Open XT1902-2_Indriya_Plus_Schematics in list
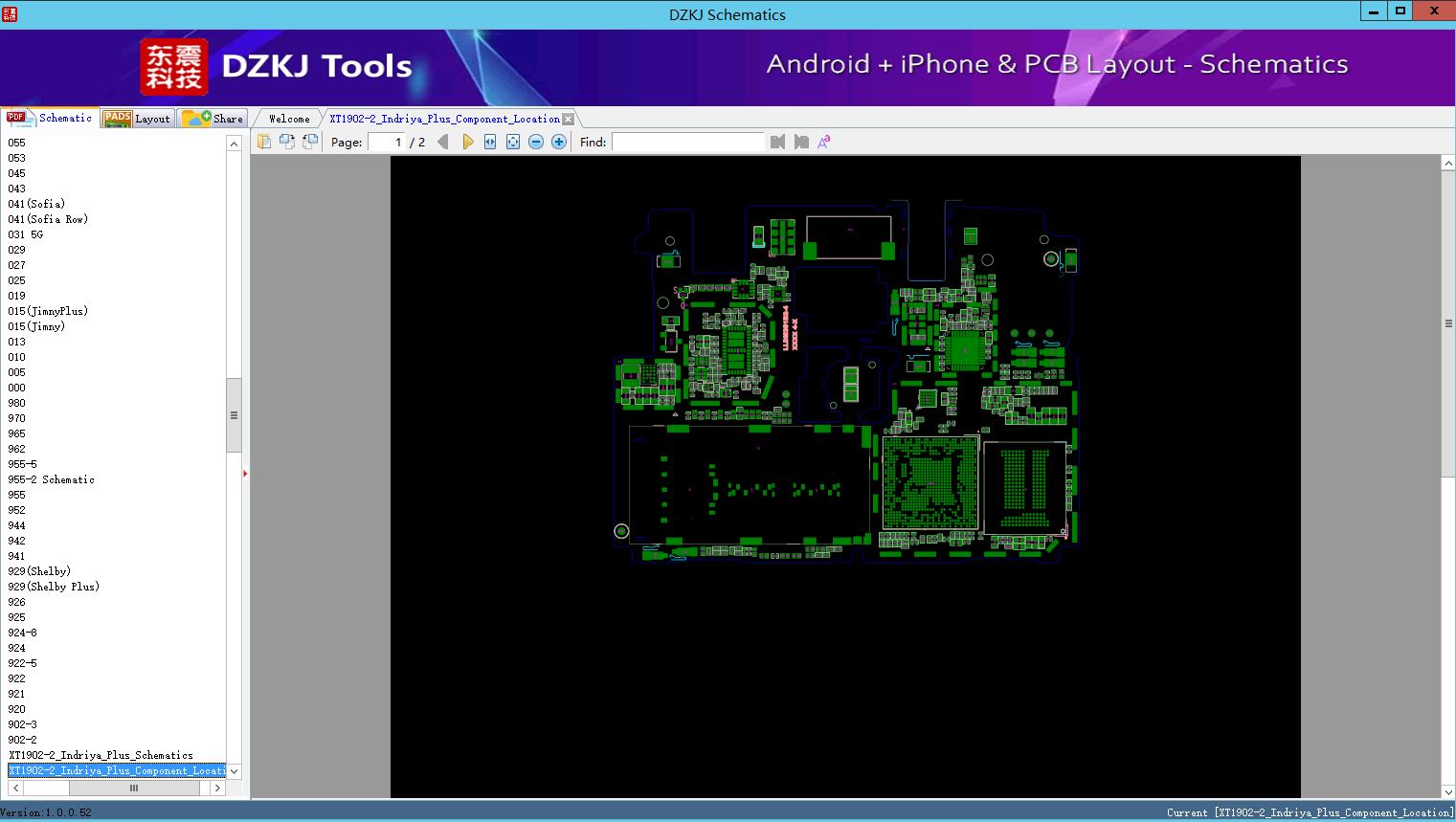Image resolution: width=1456 pixels, height=822 pixels. [x=101, y=755]
